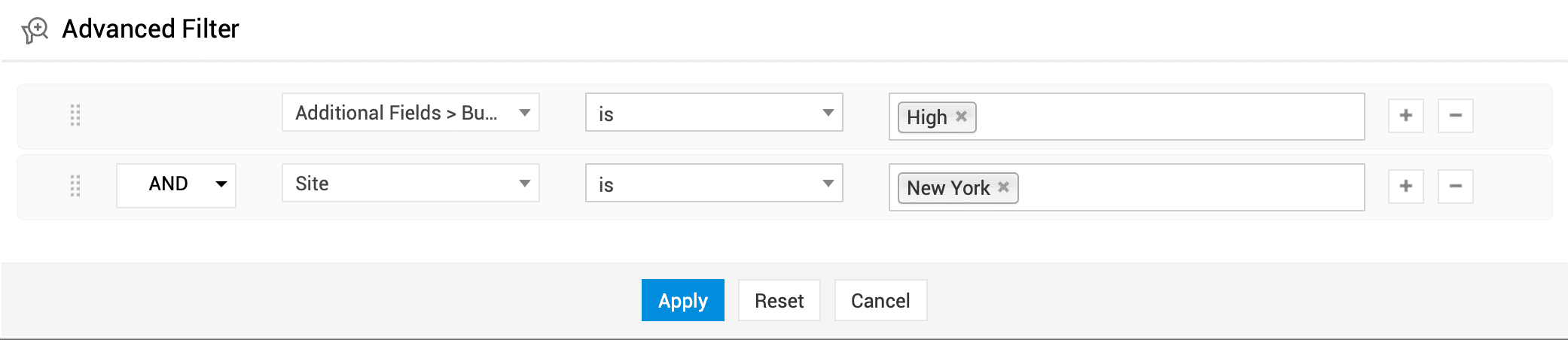The width and height of the screenshot is (1568, 340).
Task: Click the value field containing New York
Action: click(x=1190, y=187)
